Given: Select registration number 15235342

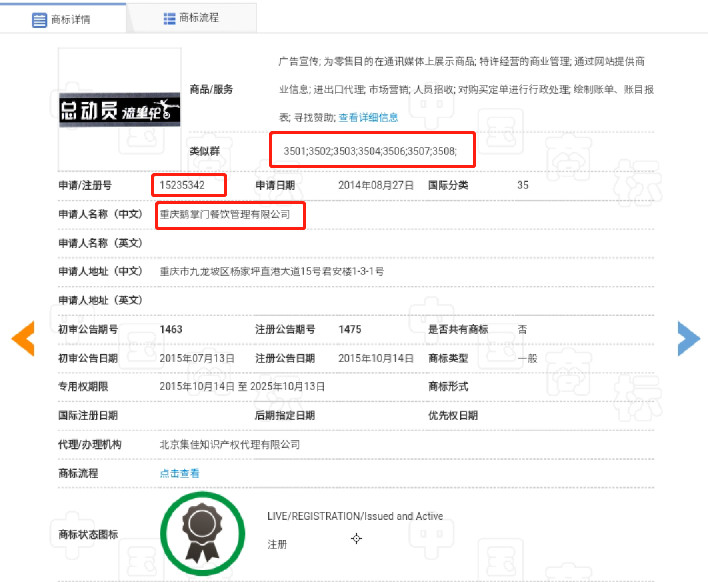Looking at the screenshot, I should click(x=182, y=185).
